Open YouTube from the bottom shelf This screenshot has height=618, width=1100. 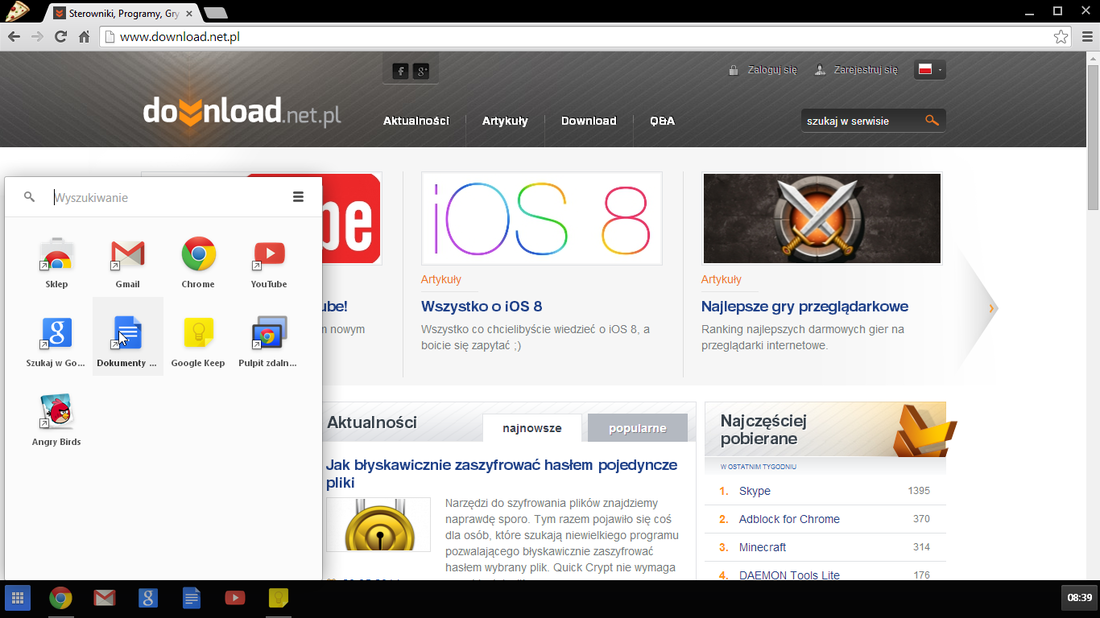point(235,598)
